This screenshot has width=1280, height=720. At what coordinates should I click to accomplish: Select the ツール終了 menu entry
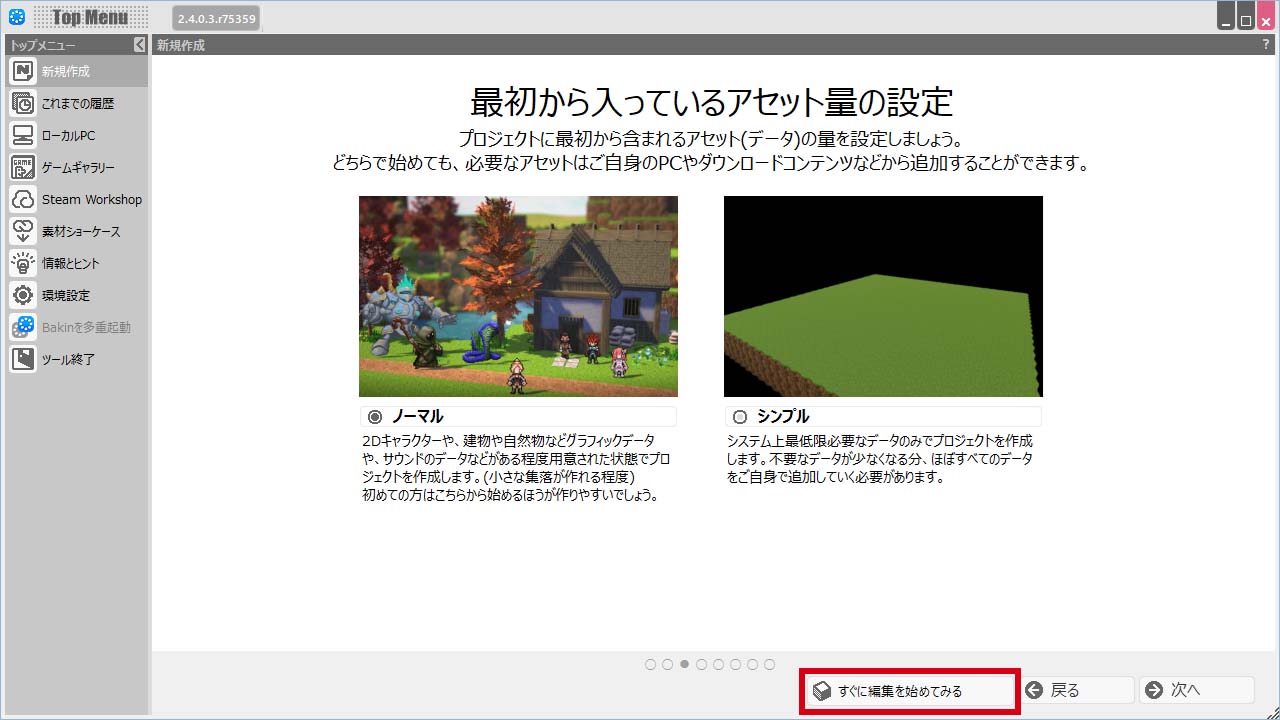click(x=77, y=359)
